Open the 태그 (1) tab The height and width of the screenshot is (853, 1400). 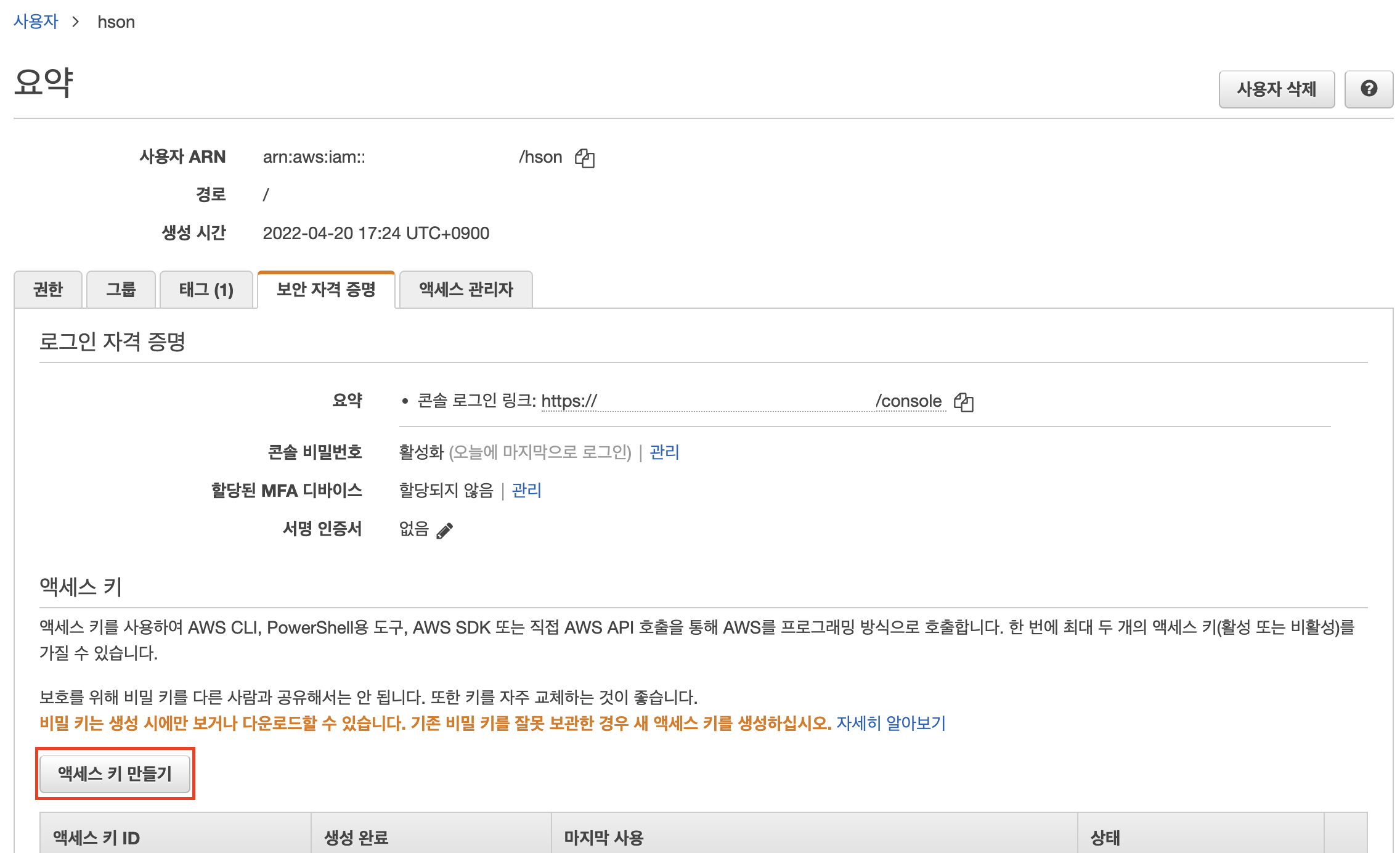click(x=206, y=290)
